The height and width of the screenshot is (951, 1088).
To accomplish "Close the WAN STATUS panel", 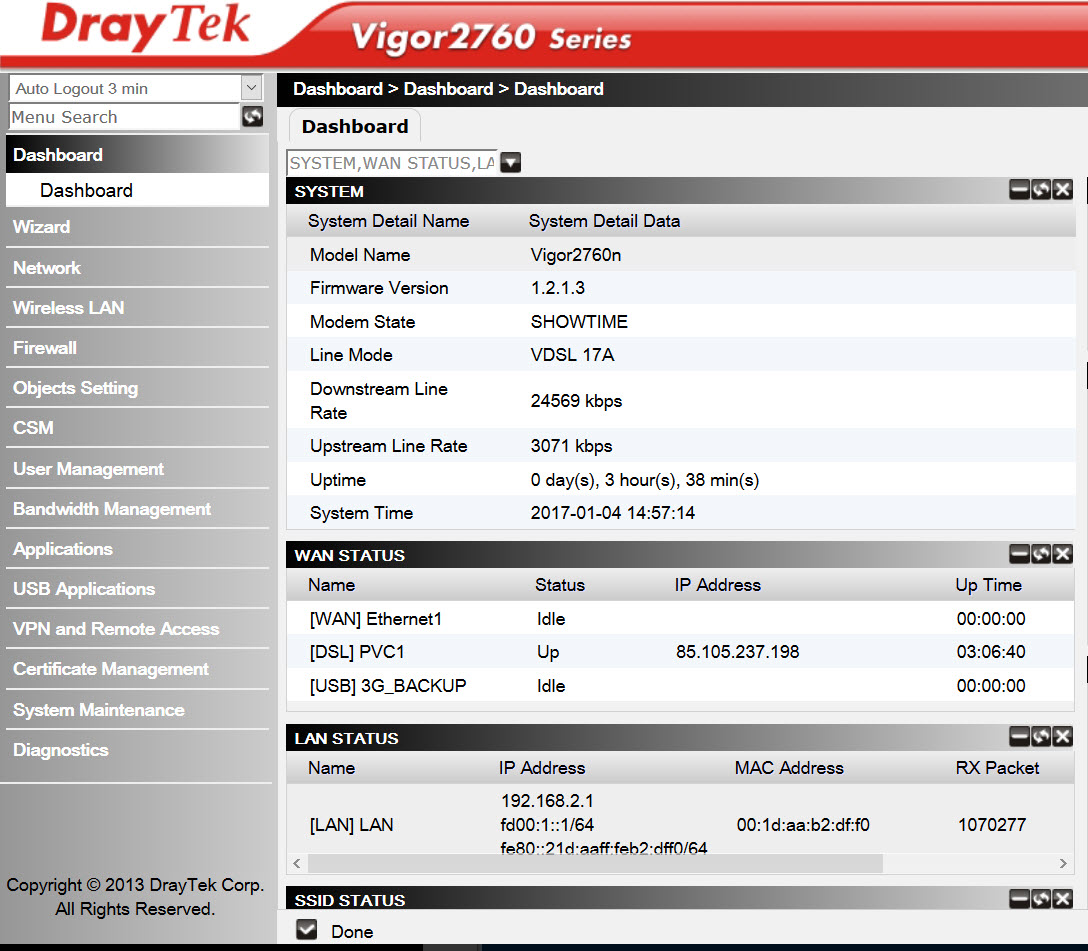I will [1062, 554].
